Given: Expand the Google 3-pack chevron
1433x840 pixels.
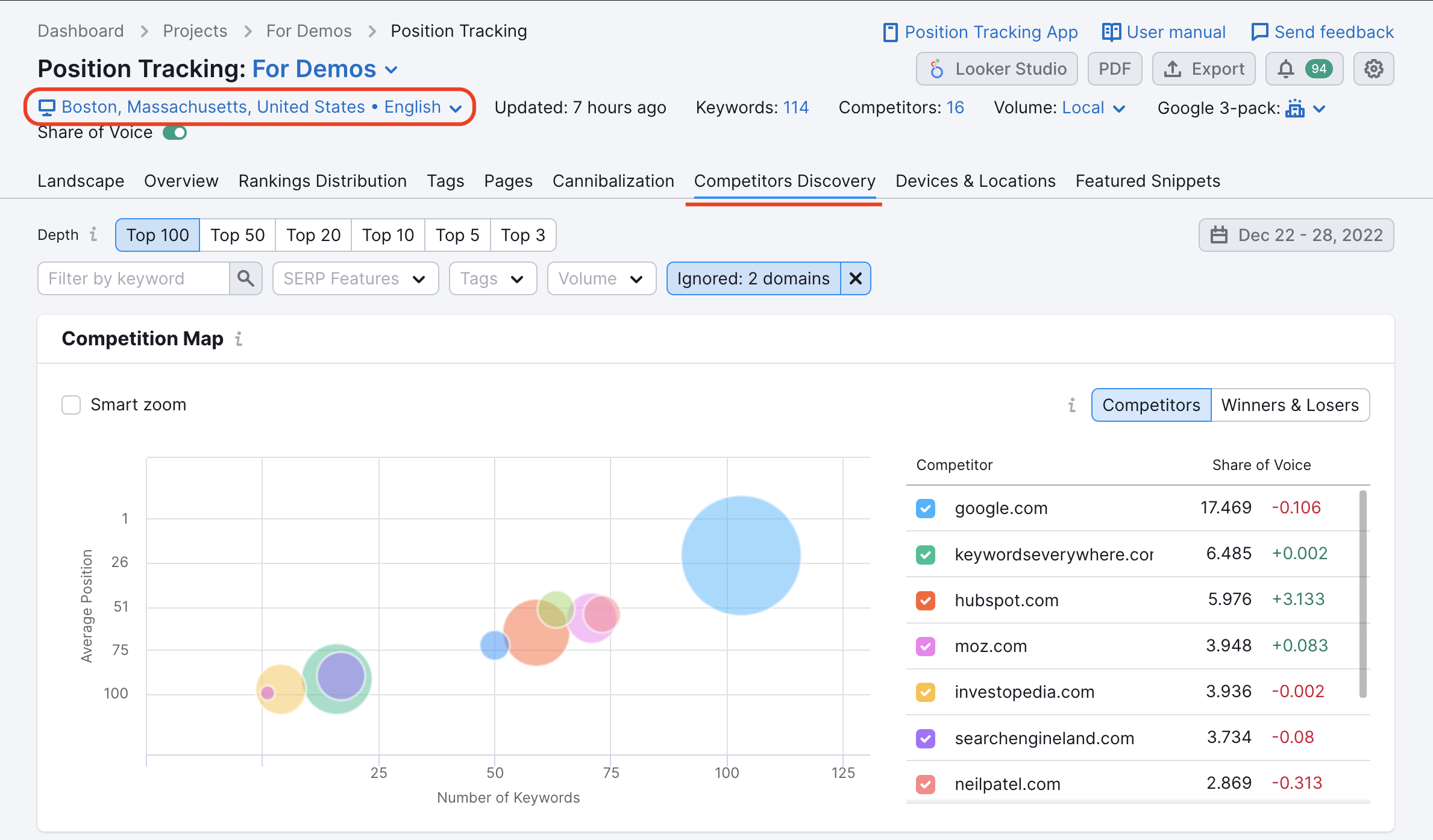Looking at the screenshot, I should coord(1319,109).
